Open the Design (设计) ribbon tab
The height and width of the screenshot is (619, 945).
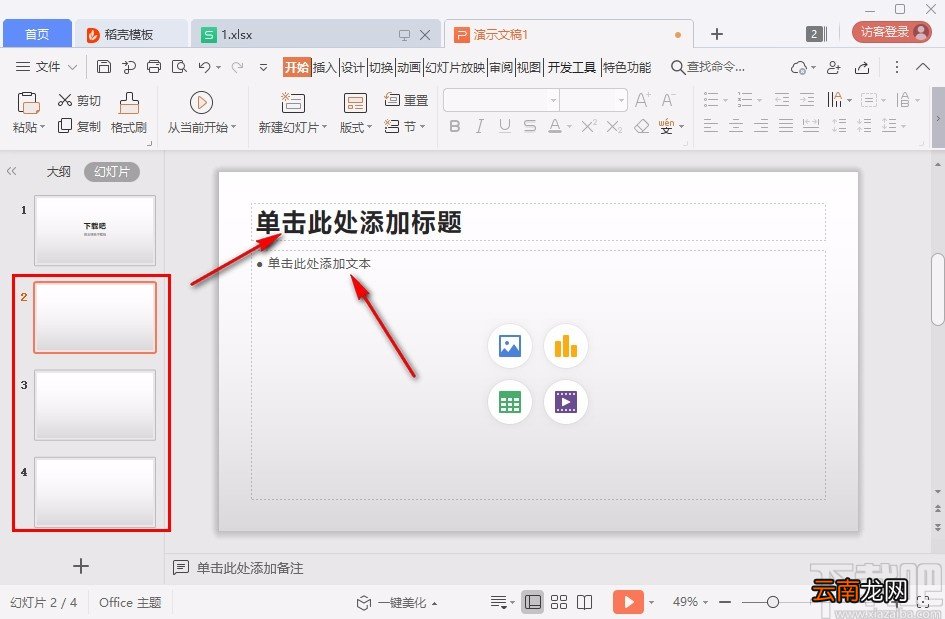[x=353, y=68]
